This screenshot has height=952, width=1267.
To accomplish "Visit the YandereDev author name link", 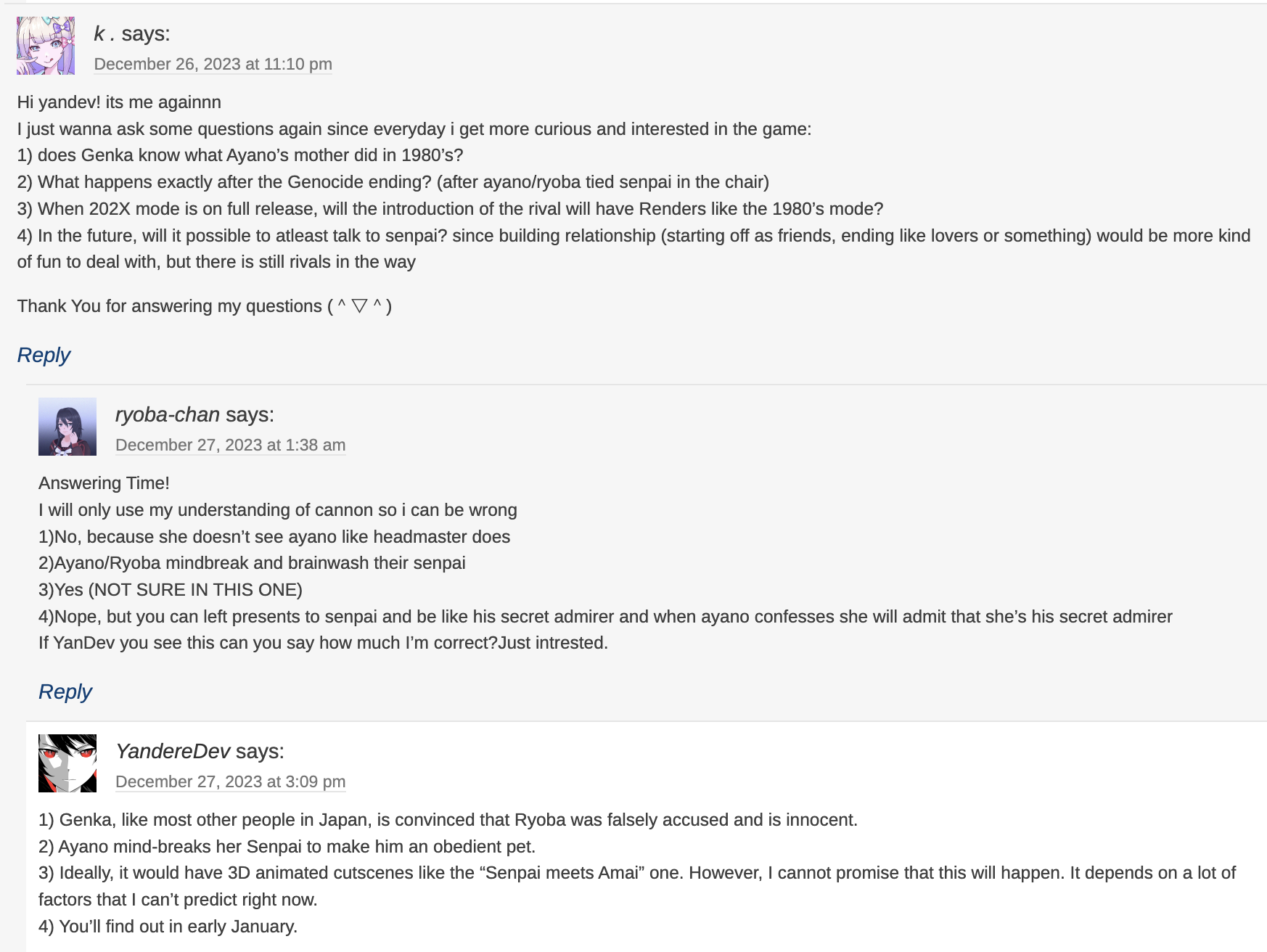I will (x=173, y=751).
